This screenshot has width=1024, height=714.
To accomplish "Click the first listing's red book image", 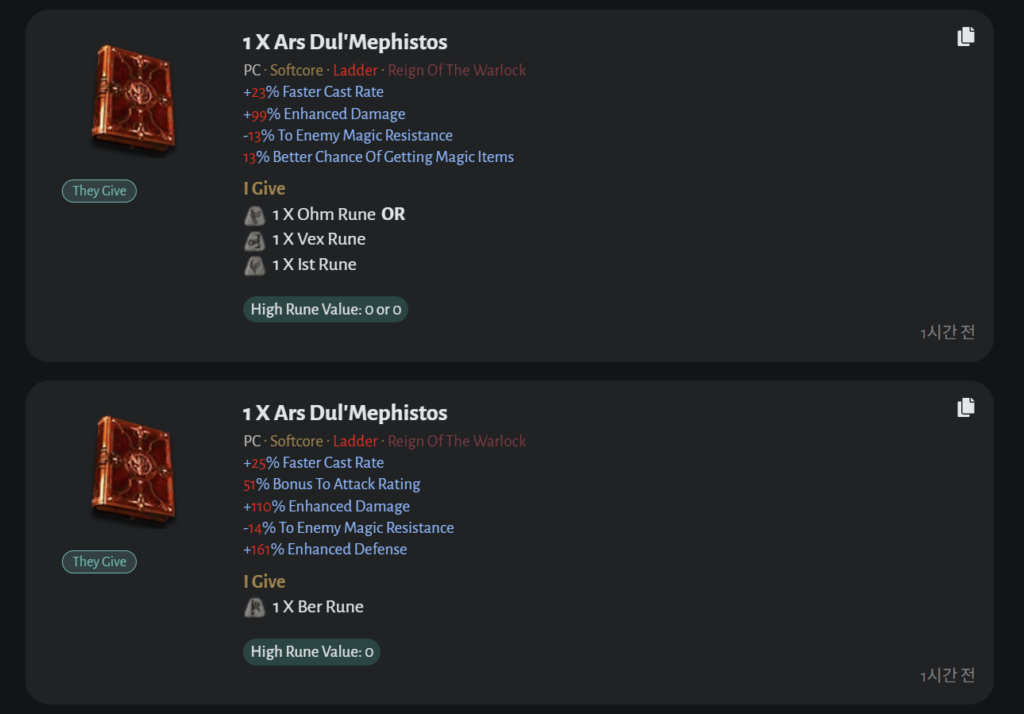I will click(132, 99).
